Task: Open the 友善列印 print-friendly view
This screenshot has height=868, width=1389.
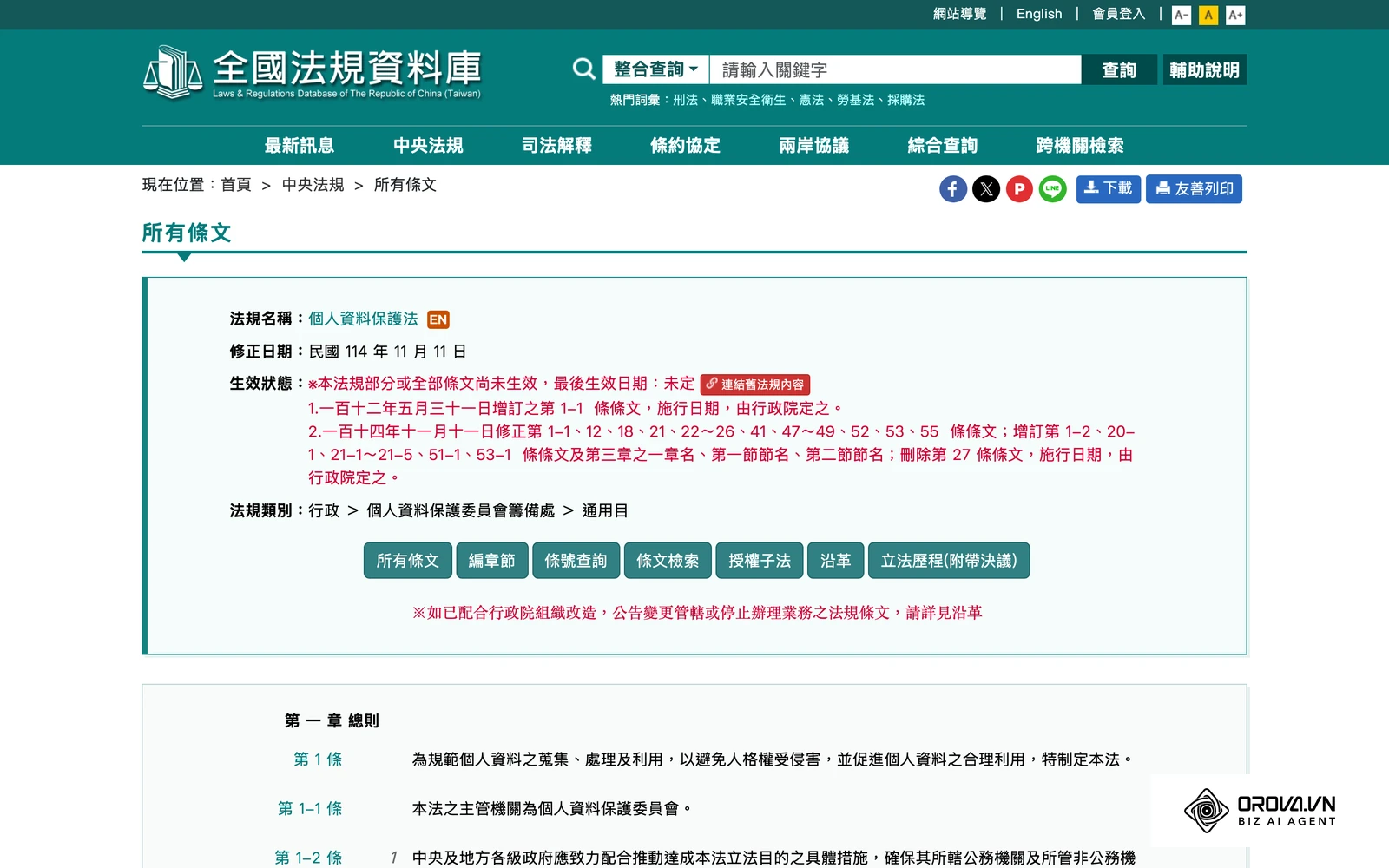Action: [x=1195, y=189]
